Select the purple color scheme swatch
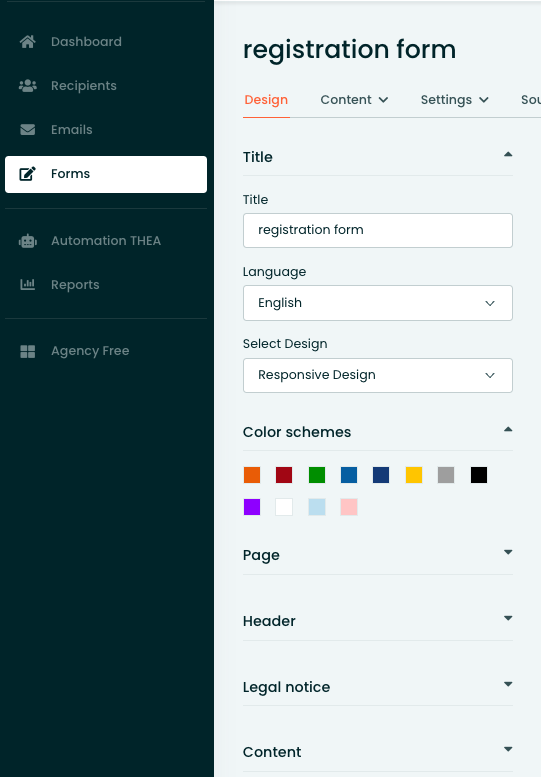The image size is (541, 777). coord(252,507)
